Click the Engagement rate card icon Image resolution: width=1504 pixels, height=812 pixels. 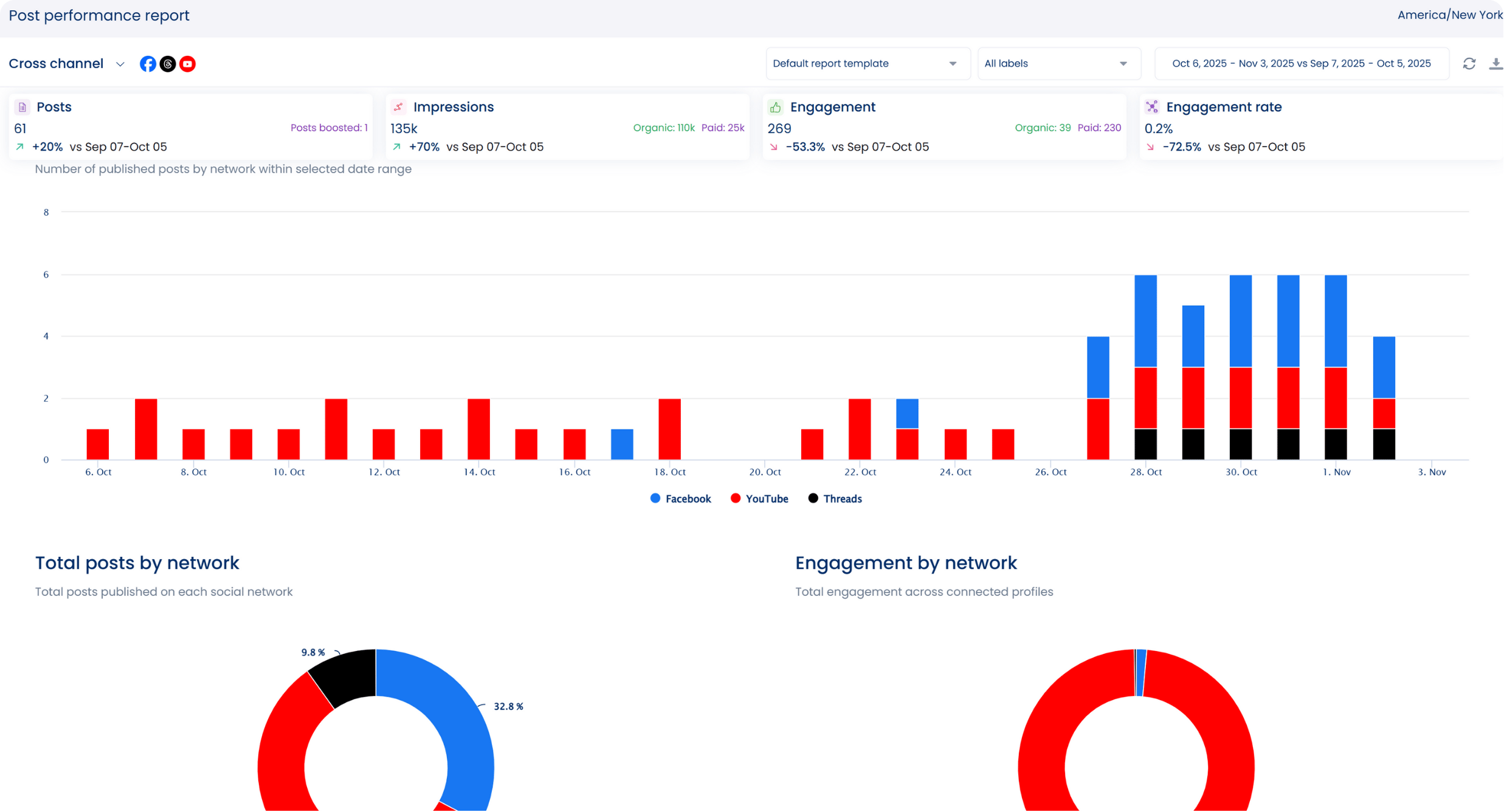click(x=1151, y=107)
